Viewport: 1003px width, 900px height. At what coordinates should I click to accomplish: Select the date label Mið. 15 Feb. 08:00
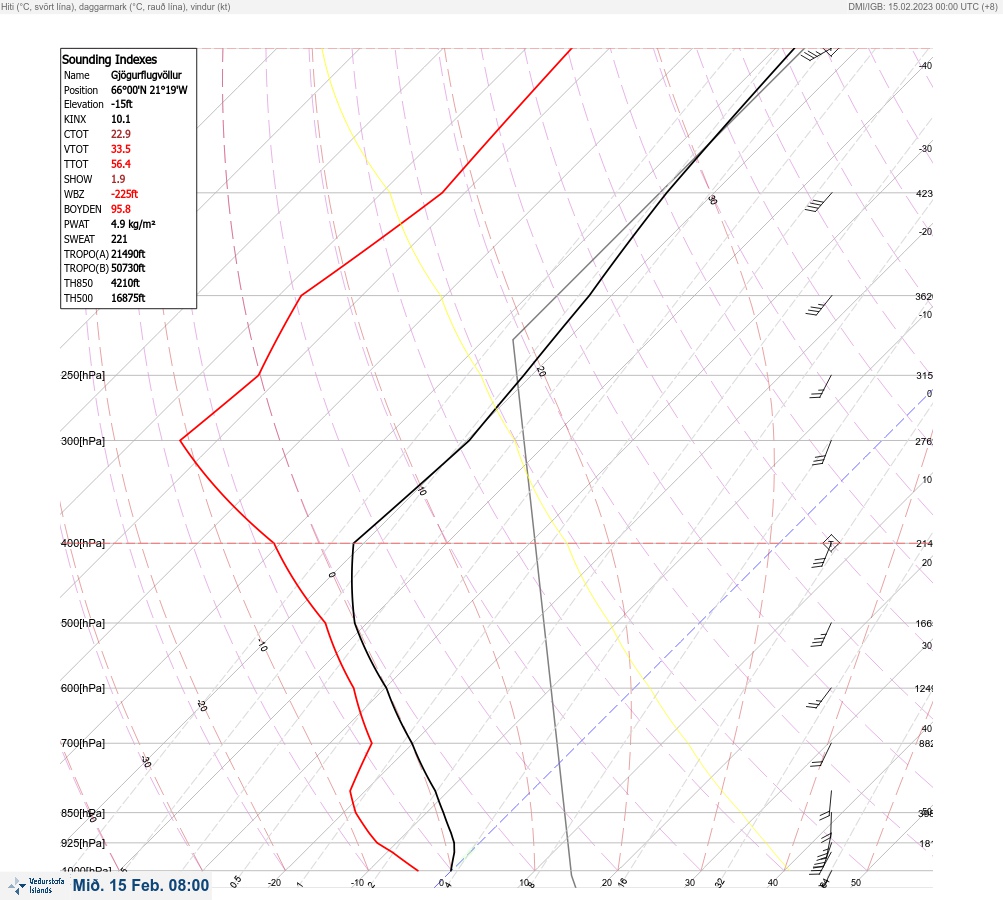[141, 885]
